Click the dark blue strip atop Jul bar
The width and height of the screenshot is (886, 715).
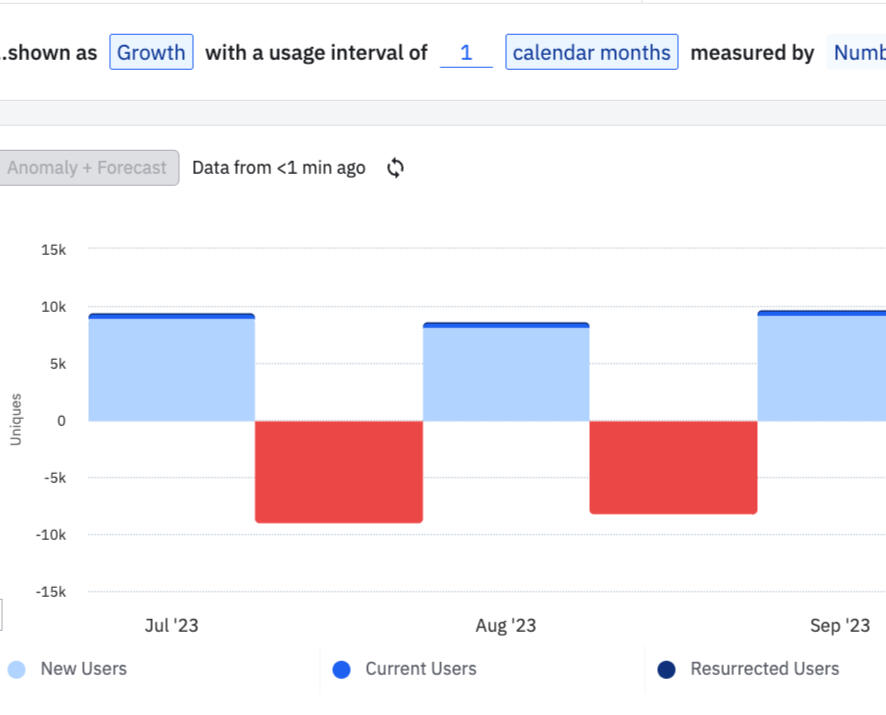[171, 316]
